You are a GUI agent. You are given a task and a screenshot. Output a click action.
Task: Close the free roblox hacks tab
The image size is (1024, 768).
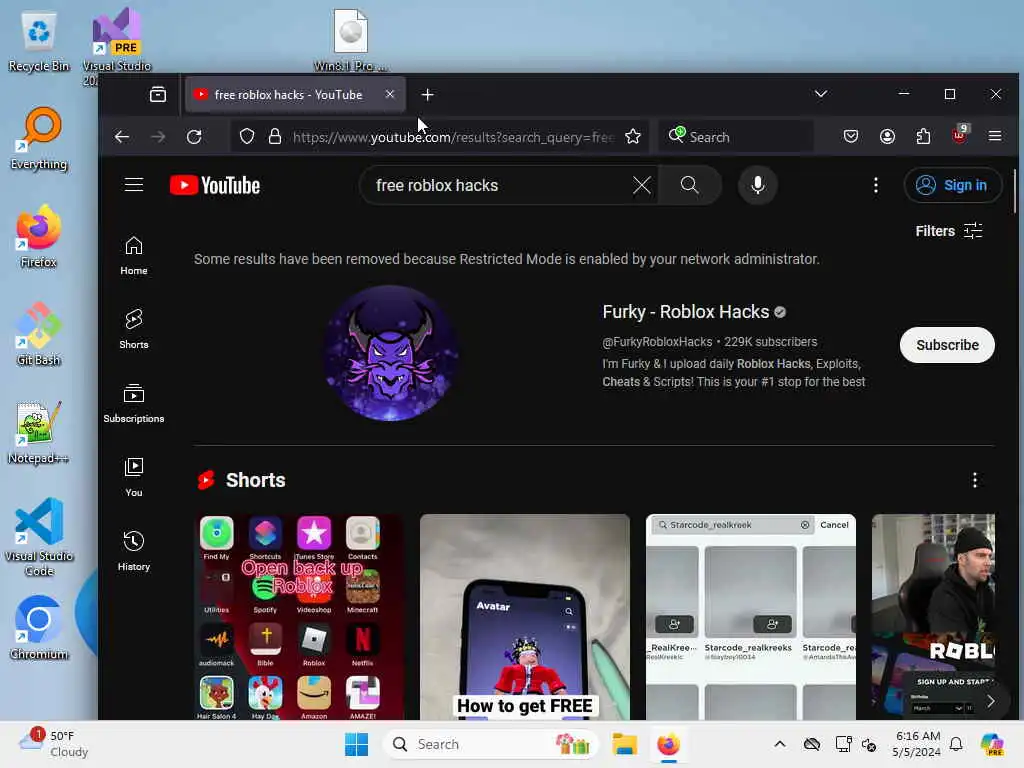click(390, 94)
